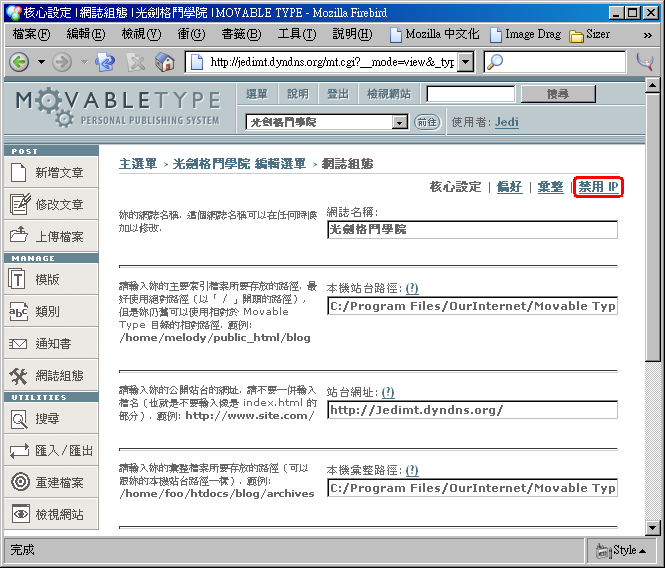The height and width of the screenshot is (568, 665).
Task: Open the 偏好 preferences link
Action: pos(509,187)
